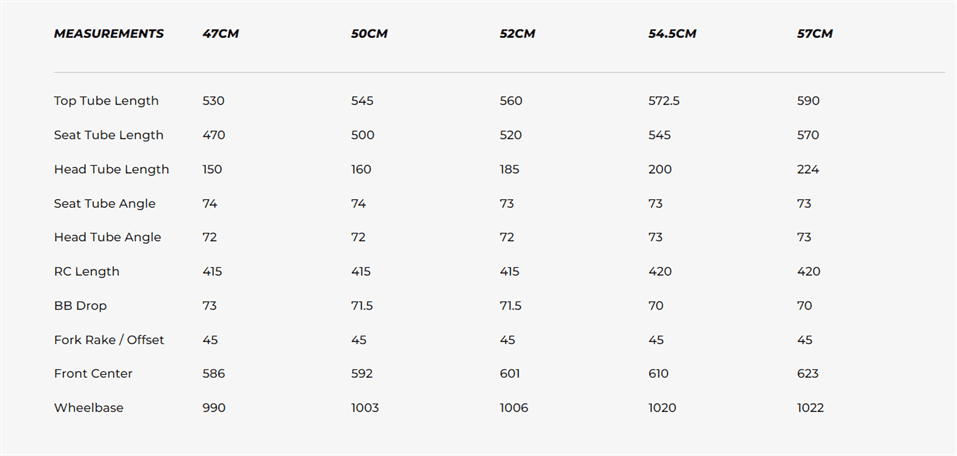Select the Seat Tube Length row label

coord(108,135)
